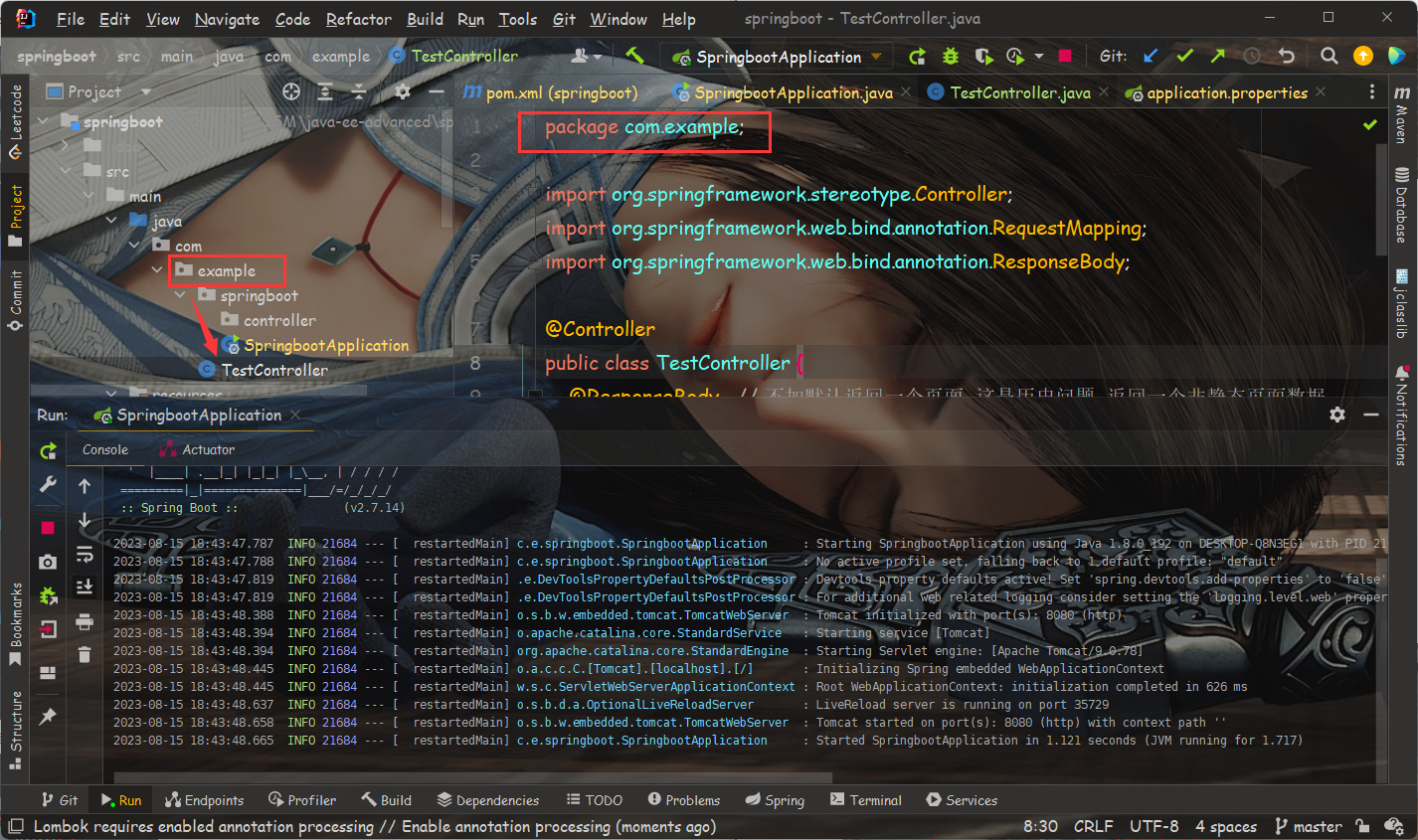Toggle the Bookmarks side tool window
The width and height of the screenshot is (1418, 840).
[x=15, y=624]
